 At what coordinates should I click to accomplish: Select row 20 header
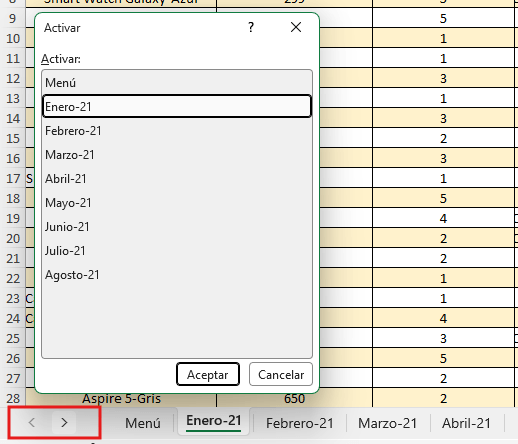pyautogui.click(x=13, y=238)
